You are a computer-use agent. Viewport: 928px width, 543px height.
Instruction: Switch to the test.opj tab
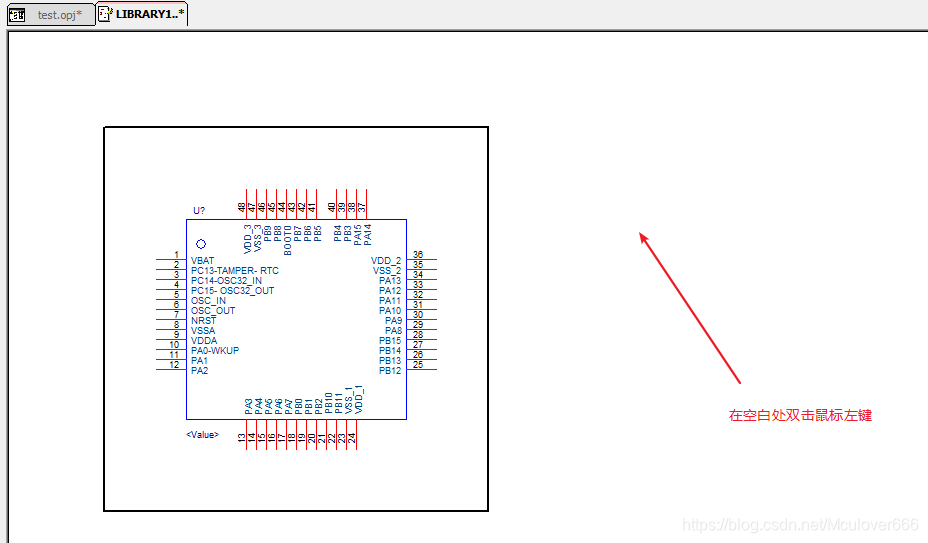(59, 15)
